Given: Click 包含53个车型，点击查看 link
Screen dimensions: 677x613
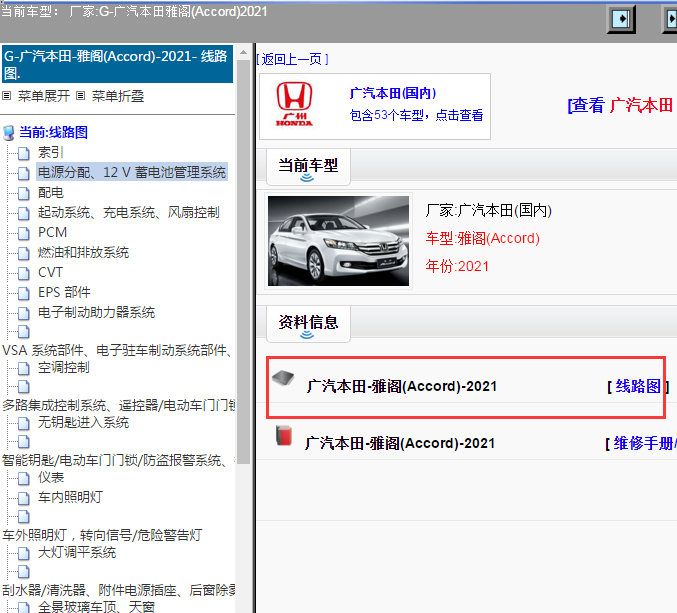Looking at the screenshot, I should click(416, 115).
